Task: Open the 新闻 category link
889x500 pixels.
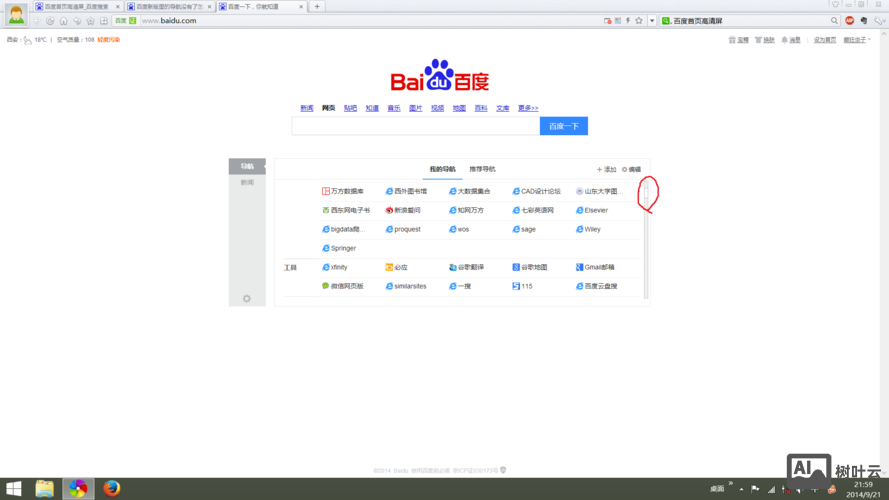Action: click(307, 108)
